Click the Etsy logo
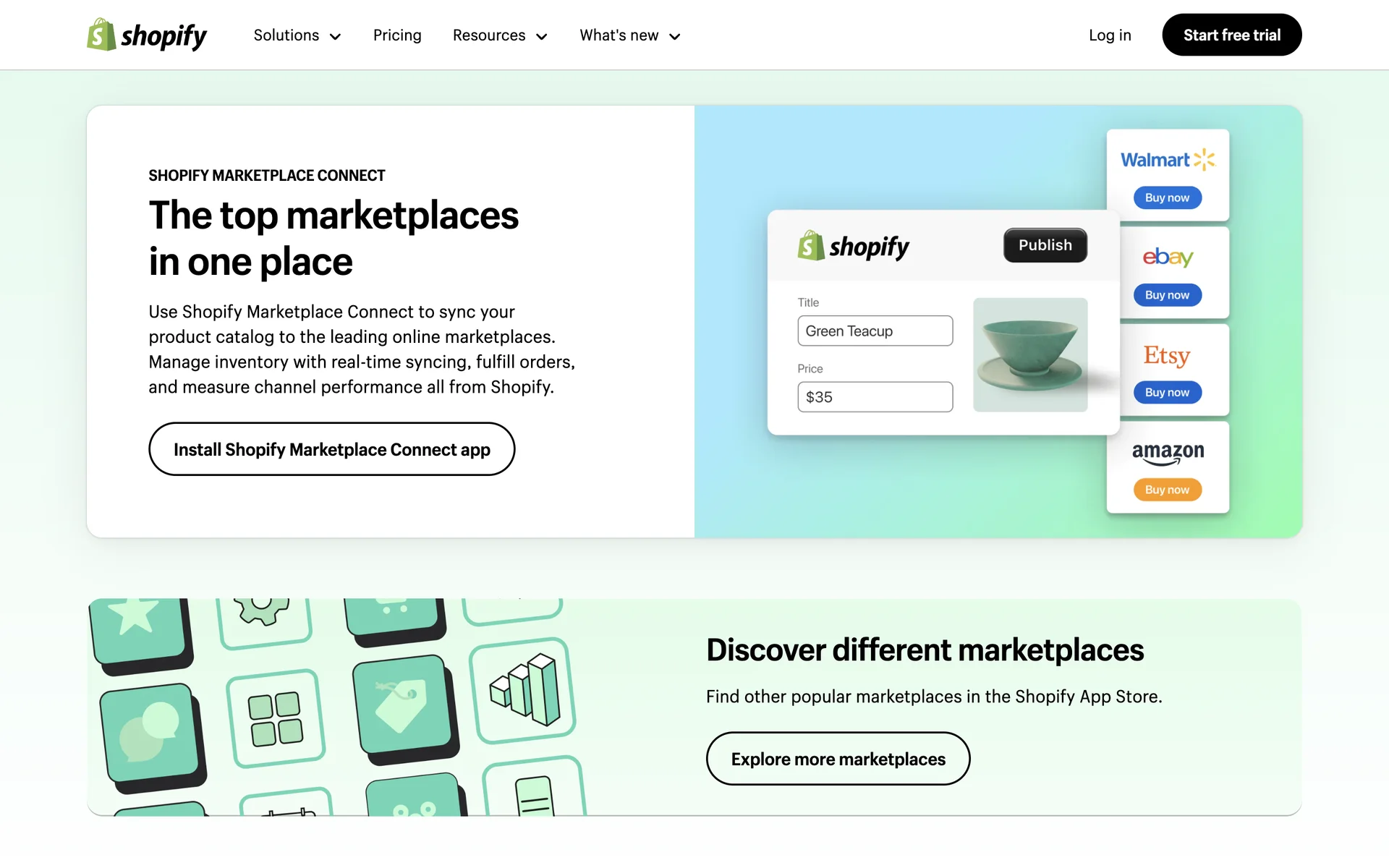Image resolution: width=1389 pixels, height=868 pixels. point(1166,355)
